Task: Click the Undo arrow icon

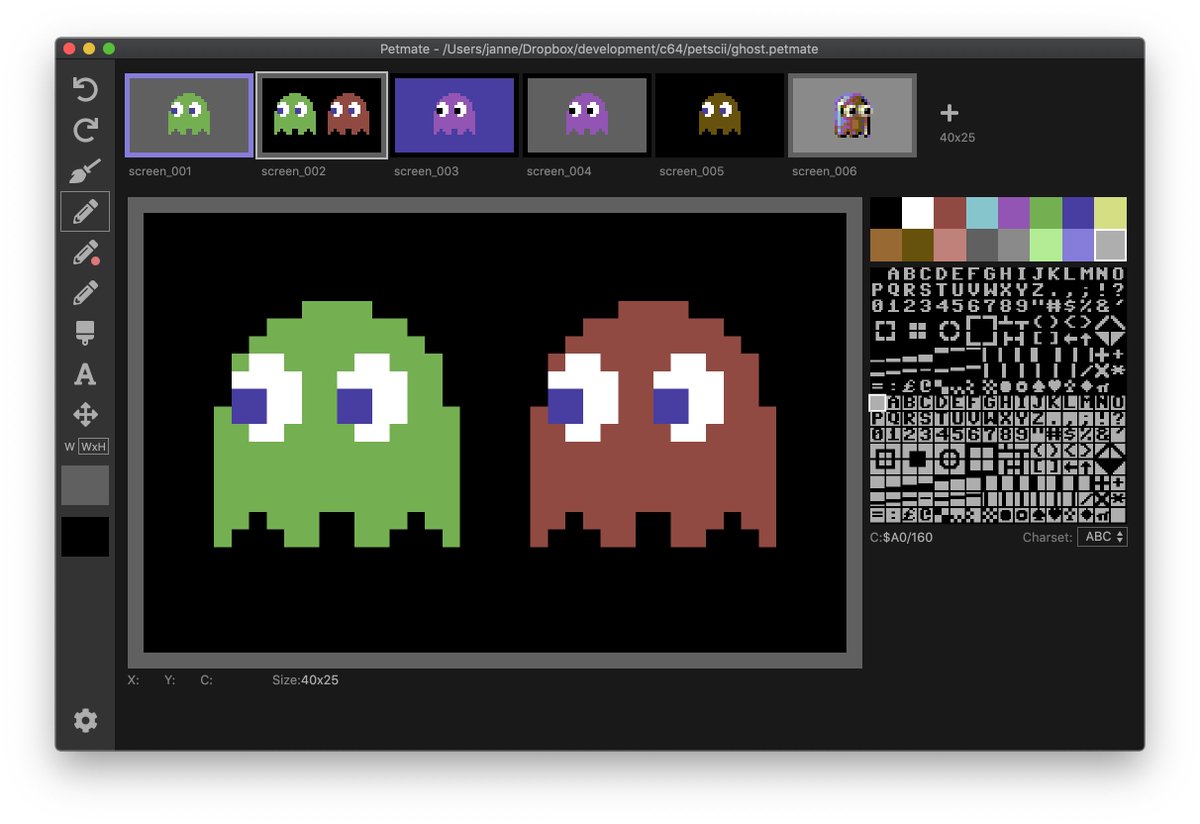Action: pos(85,89)
